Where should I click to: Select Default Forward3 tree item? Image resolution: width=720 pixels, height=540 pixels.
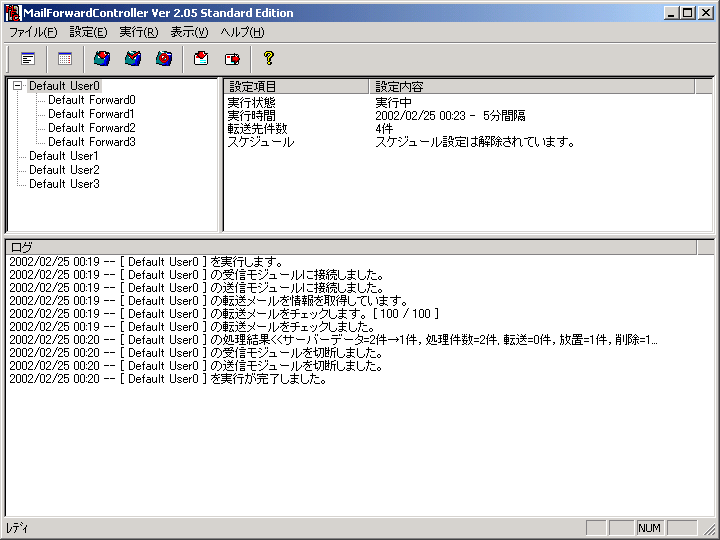(92, 141)
